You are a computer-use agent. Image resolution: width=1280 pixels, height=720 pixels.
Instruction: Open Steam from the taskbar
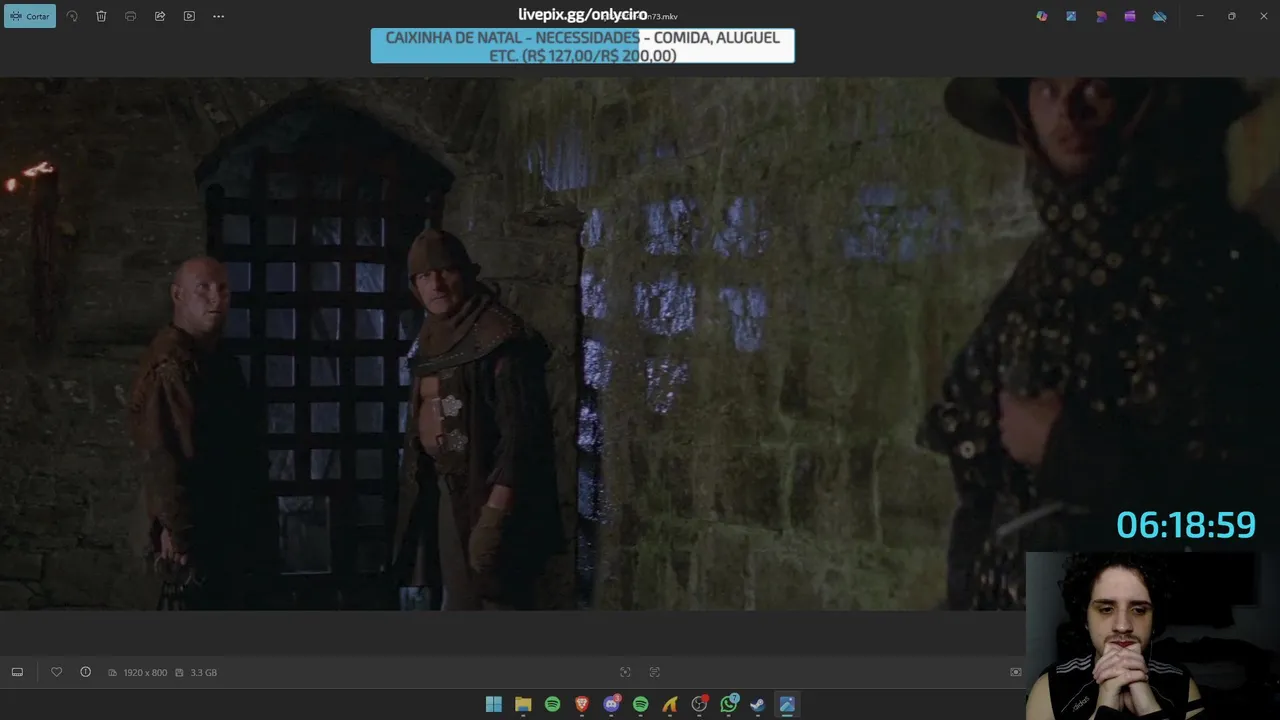(758, 704)
